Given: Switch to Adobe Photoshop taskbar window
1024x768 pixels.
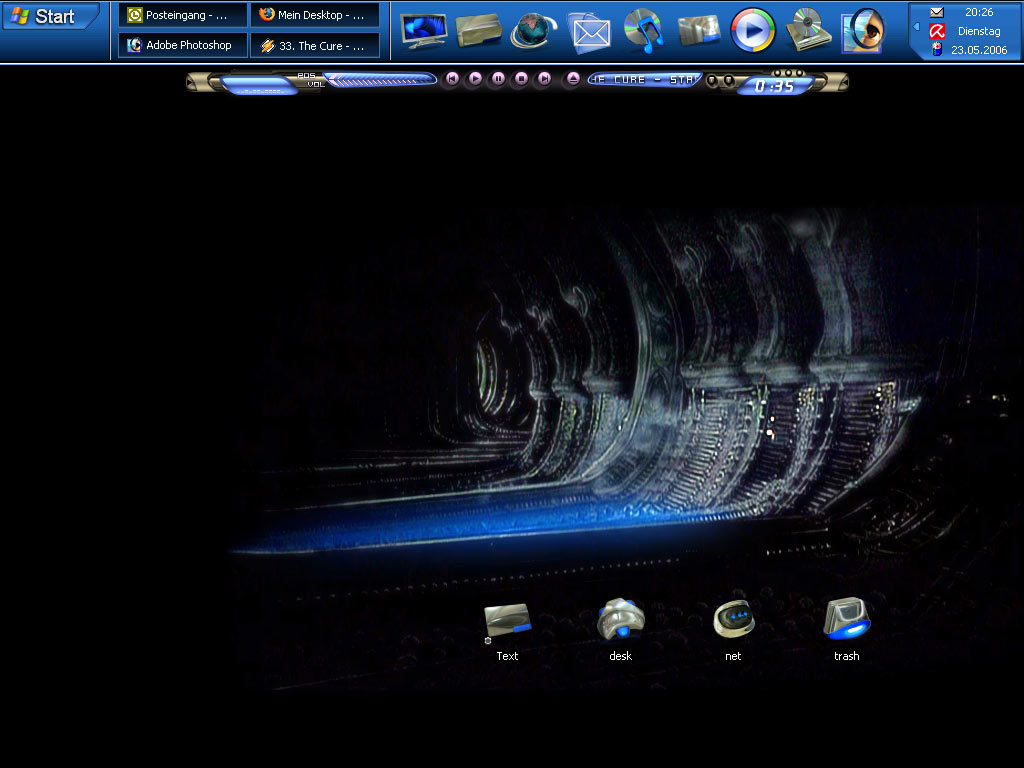Looking at the screenshot, I should click(x=183, y=45).
